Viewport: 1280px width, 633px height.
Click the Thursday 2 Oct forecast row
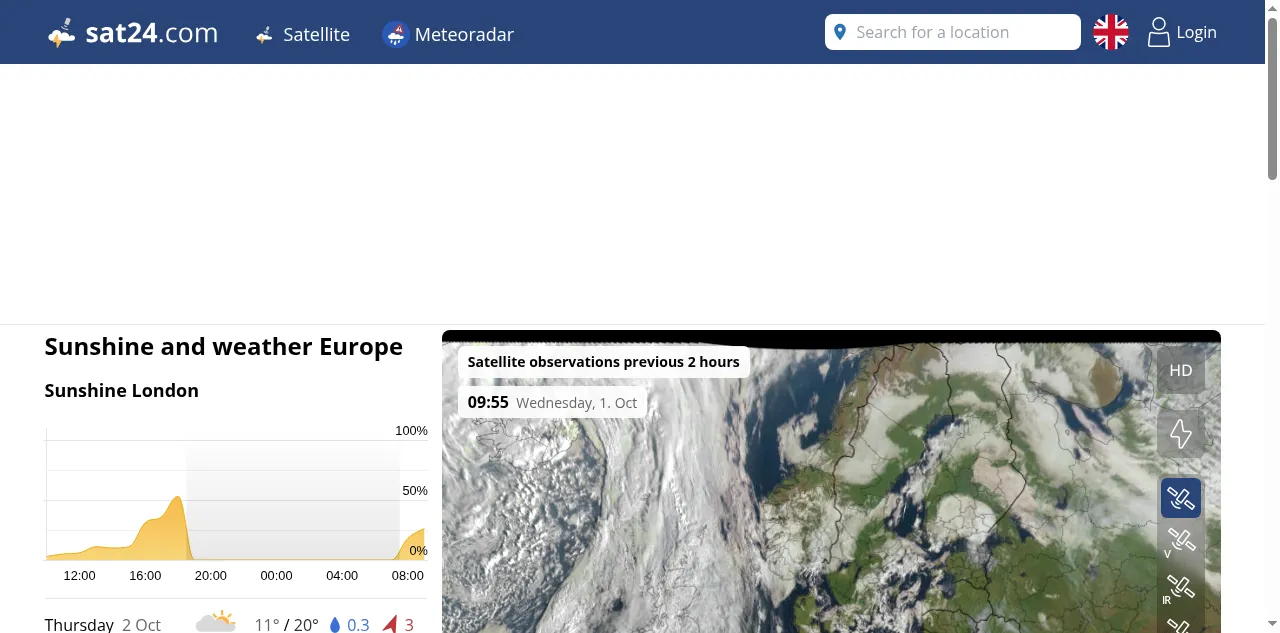click(x=236, y=624)
